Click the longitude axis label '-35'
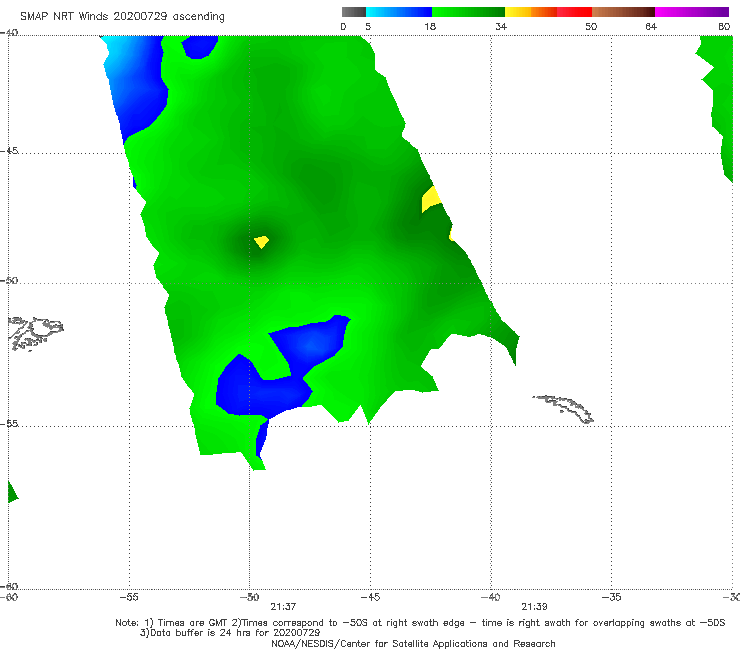 (611, 597)
